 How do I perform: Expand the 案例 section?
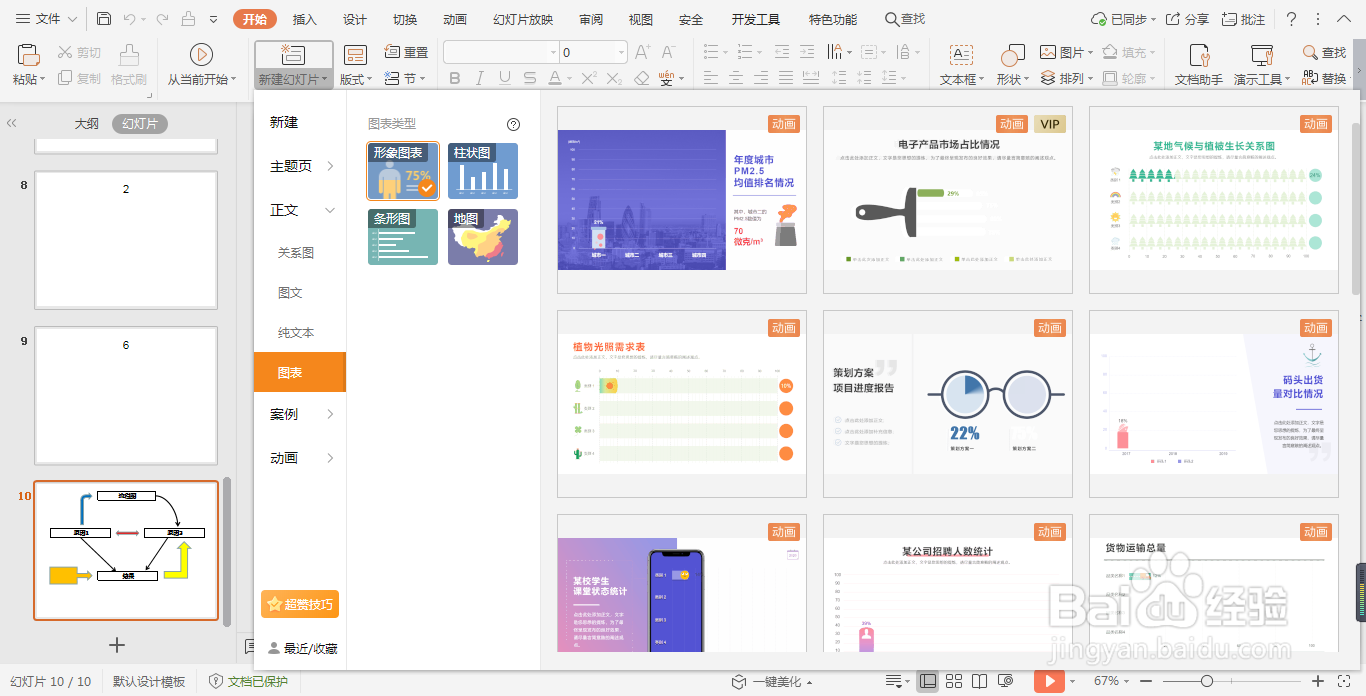pos(297,413)
